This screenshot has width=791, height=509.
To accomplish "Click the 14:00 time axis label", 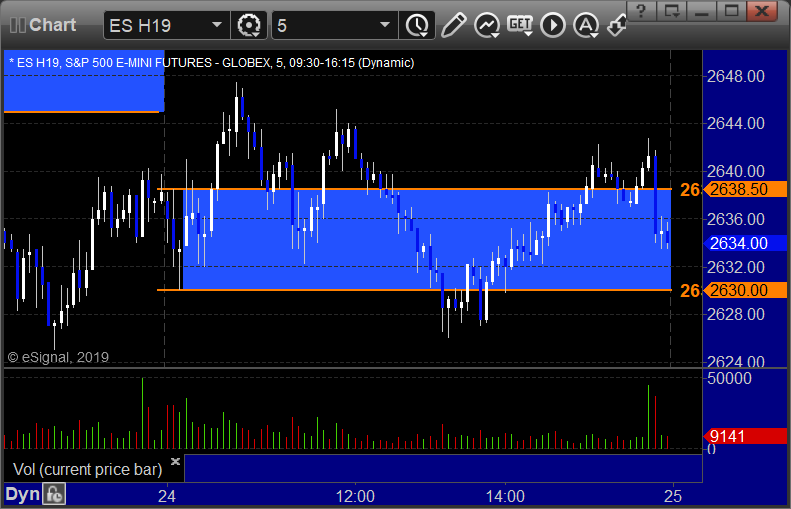I will coord(505,496).
